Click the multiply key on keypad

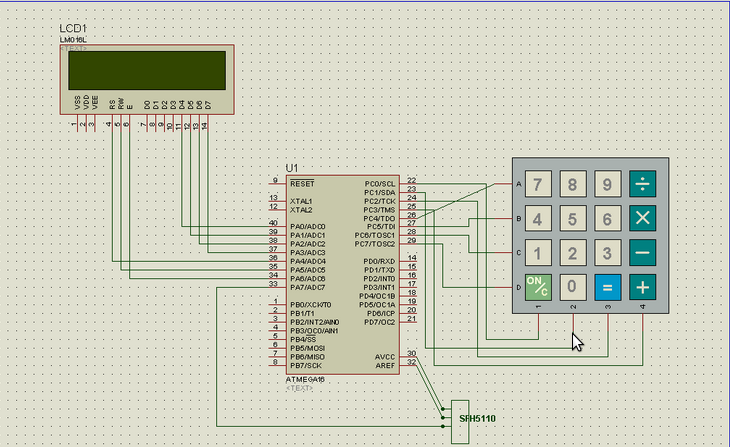642,218
